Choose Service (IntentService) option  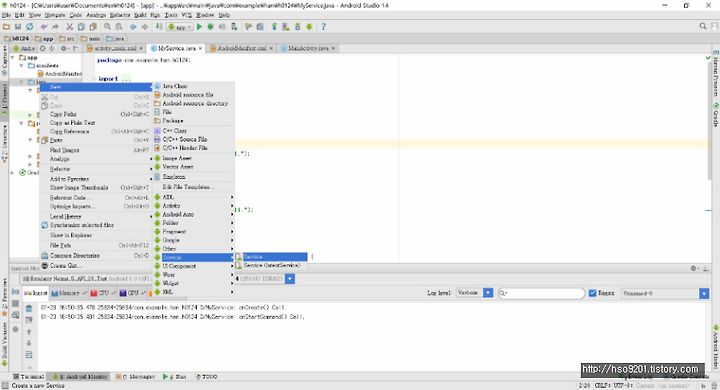click(x=271, y=266)
